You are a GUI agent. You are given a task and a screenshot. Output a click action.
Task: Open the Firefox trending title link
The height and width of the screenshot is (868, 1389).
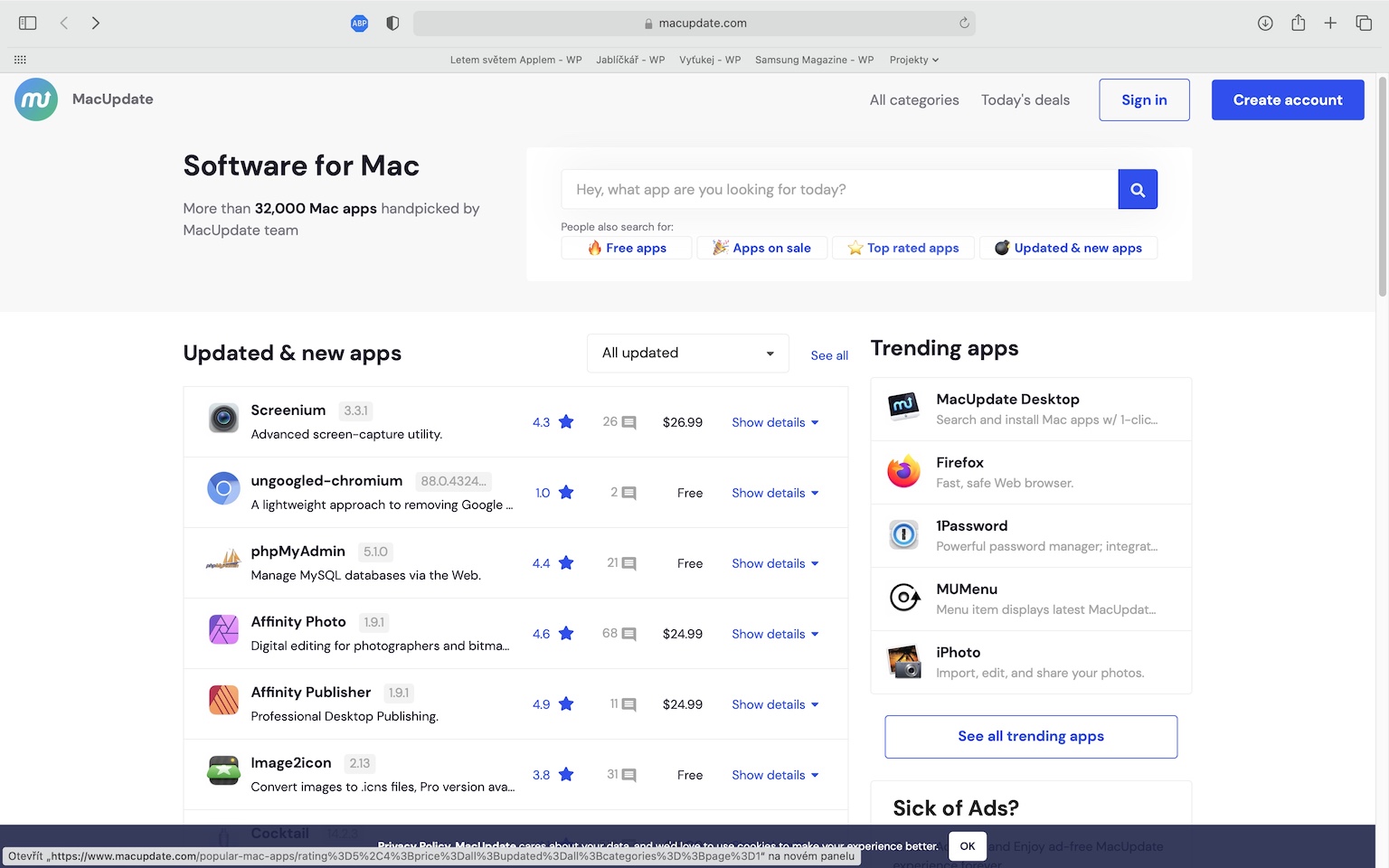point(959,463)
